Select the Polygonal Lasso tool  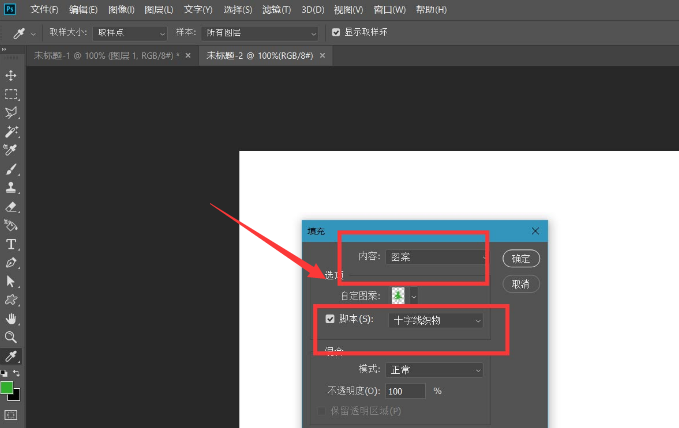(11, 113)
